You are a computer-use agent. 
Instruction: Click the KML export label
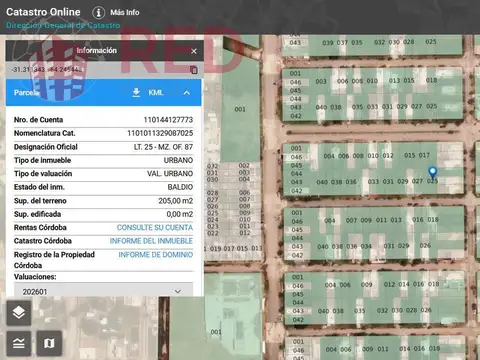tap(156, 93)
